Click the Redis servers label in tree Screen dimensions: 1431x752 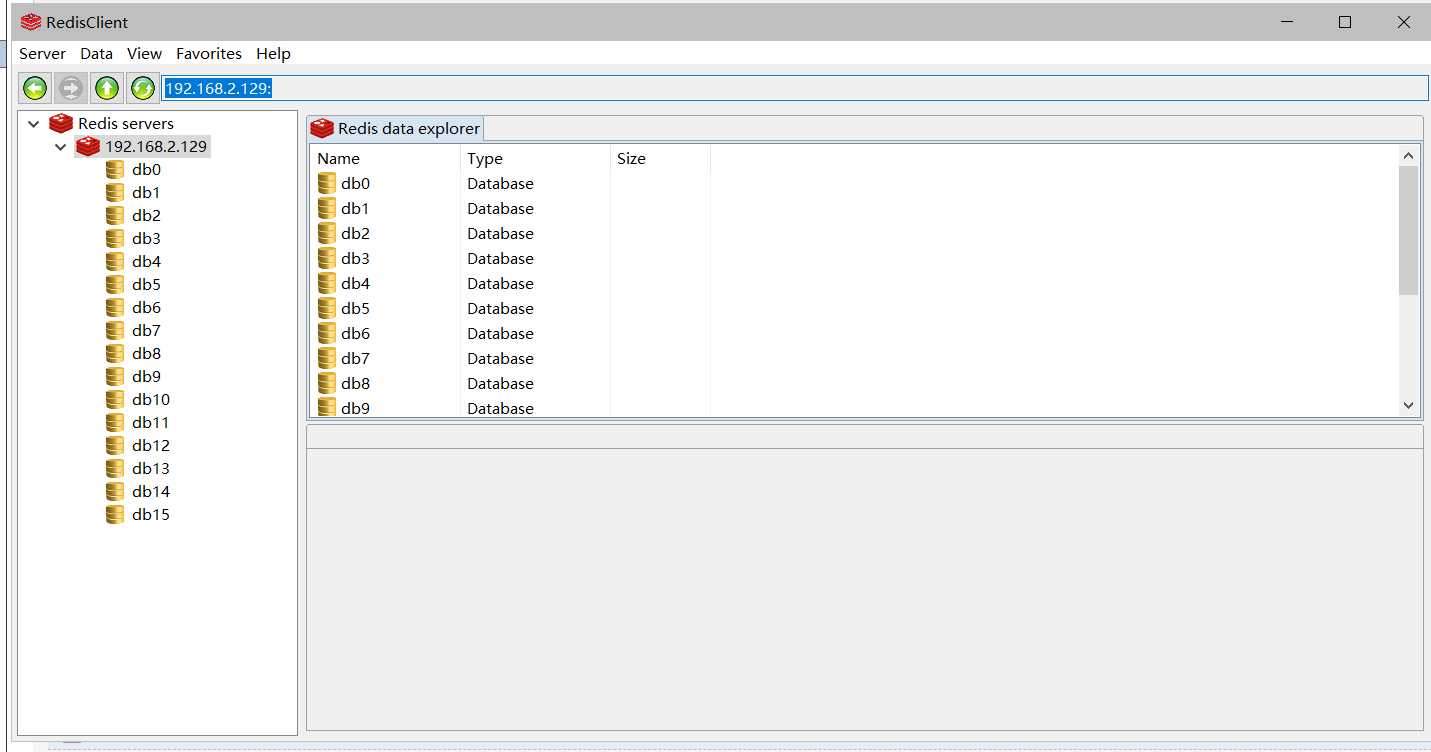pyautogui.click(x=126, y=123)
